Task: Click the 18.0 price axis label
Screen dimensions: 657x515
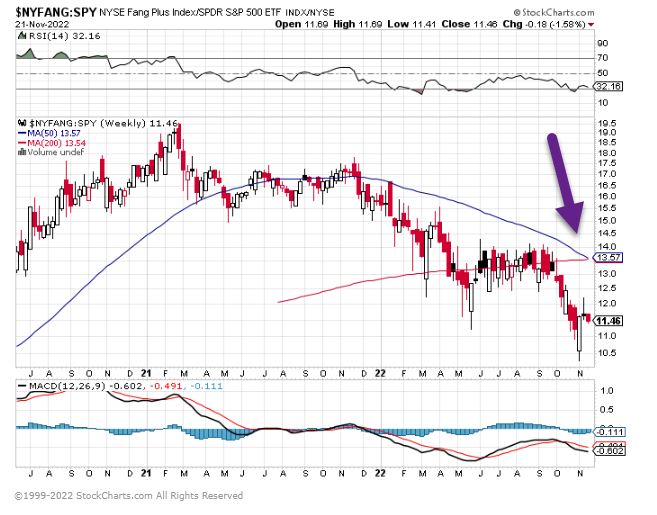Action: tap(607, 153)
